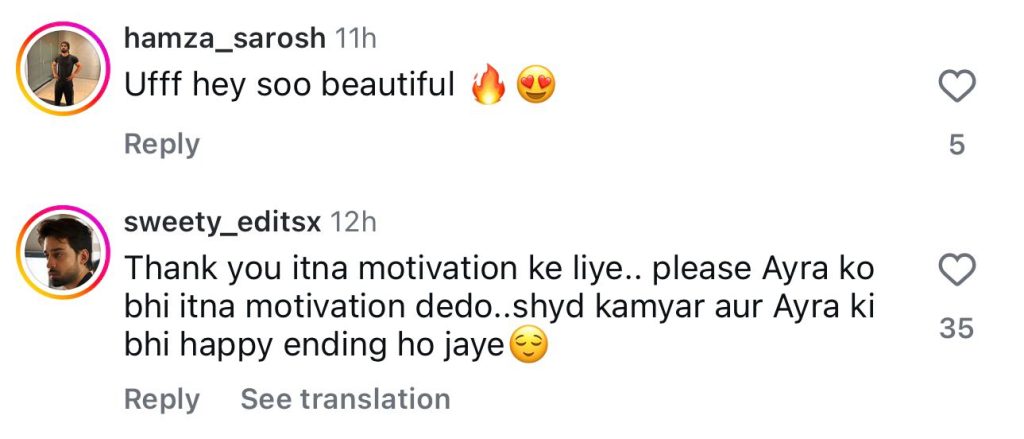The height and width of the screenshot is (439, 1024).
Task: Click the fire emoji in hamza_sarosh's comment
Action: point(490,87)
